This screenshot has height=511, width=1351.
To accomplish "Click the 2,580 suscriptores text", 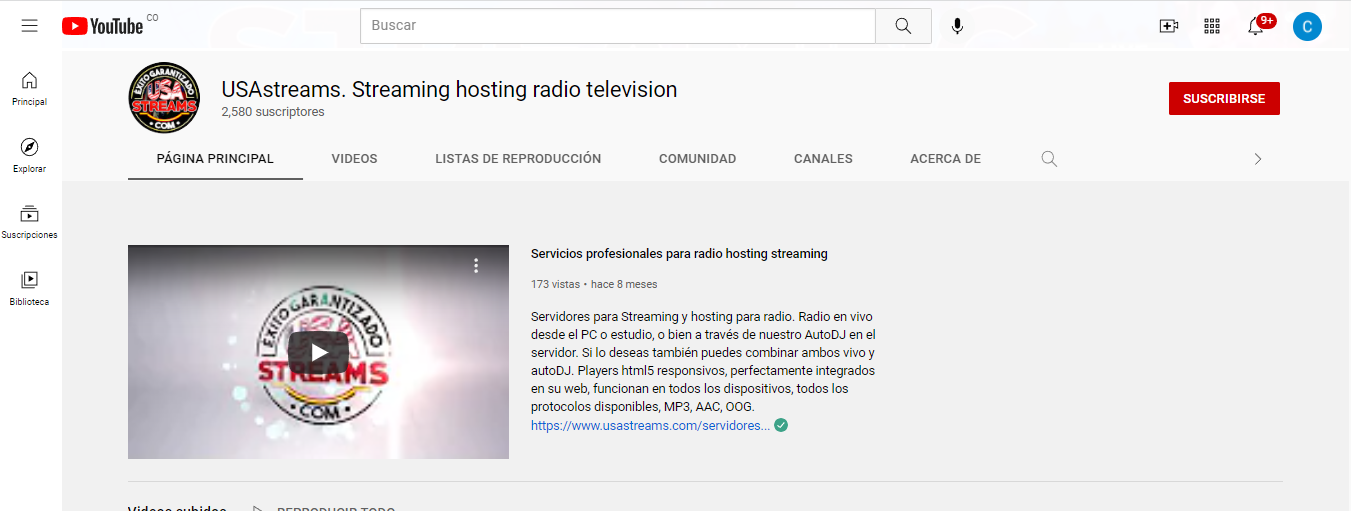I will click(273, 112).
